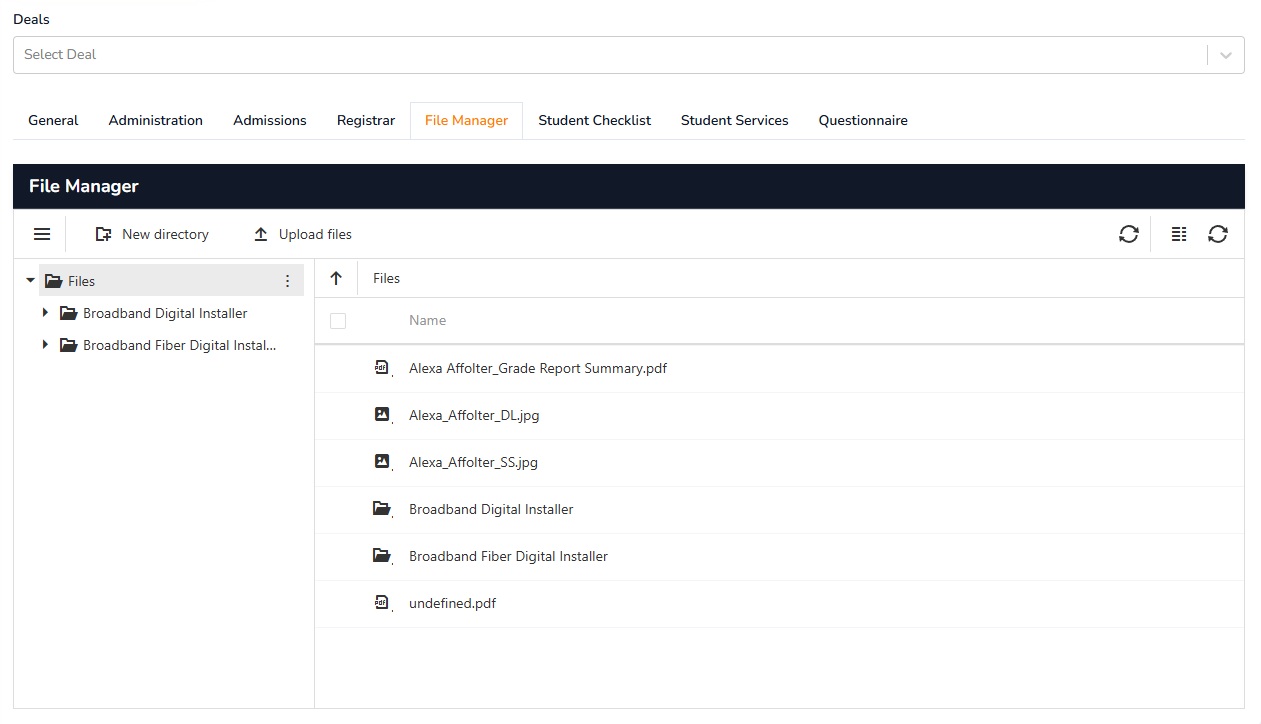Screen dimensions: 1261x724
Task: Select Alexa Affolter_Grade Report Summary.pdf
Action: pos(537,368)
